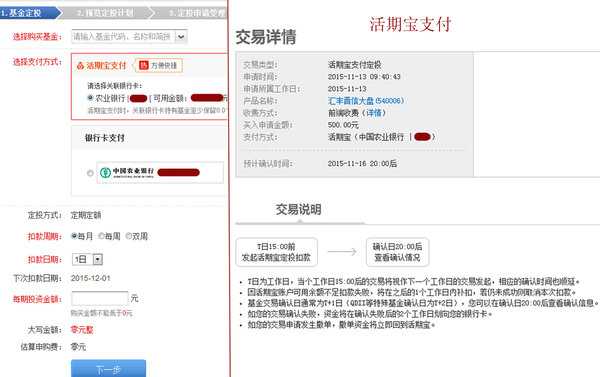Click the 活期宝支付 payment option title

[x=106, y=65]
